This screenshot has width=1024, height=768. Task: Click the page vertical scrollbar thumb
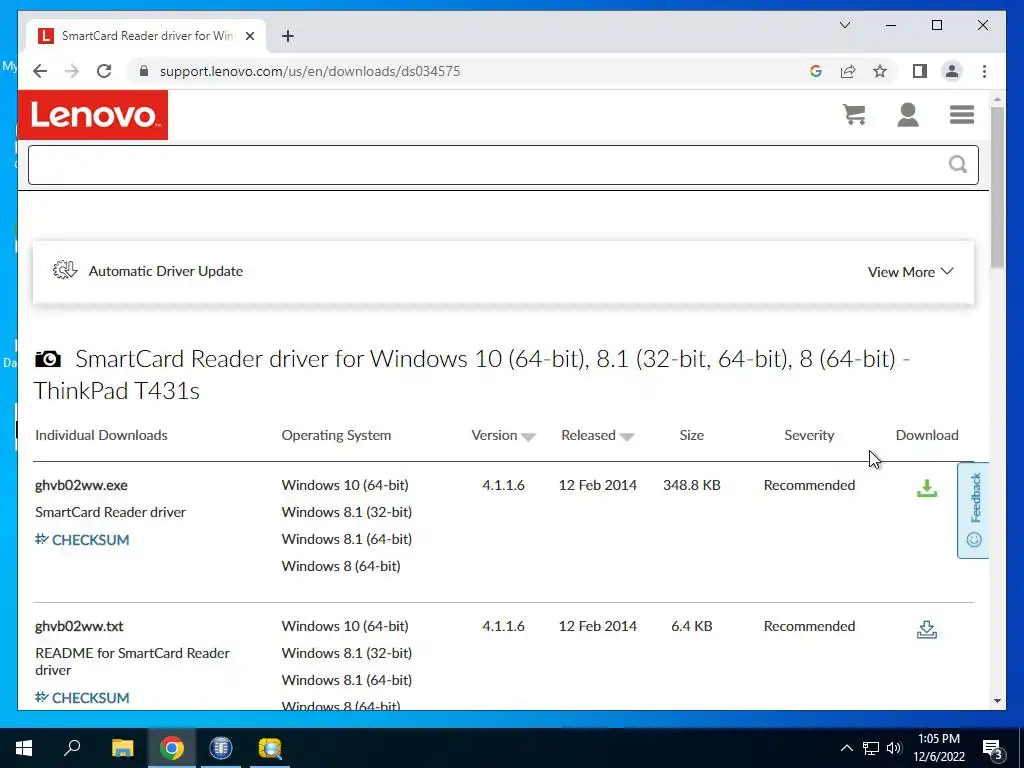(x=997, y=186)
